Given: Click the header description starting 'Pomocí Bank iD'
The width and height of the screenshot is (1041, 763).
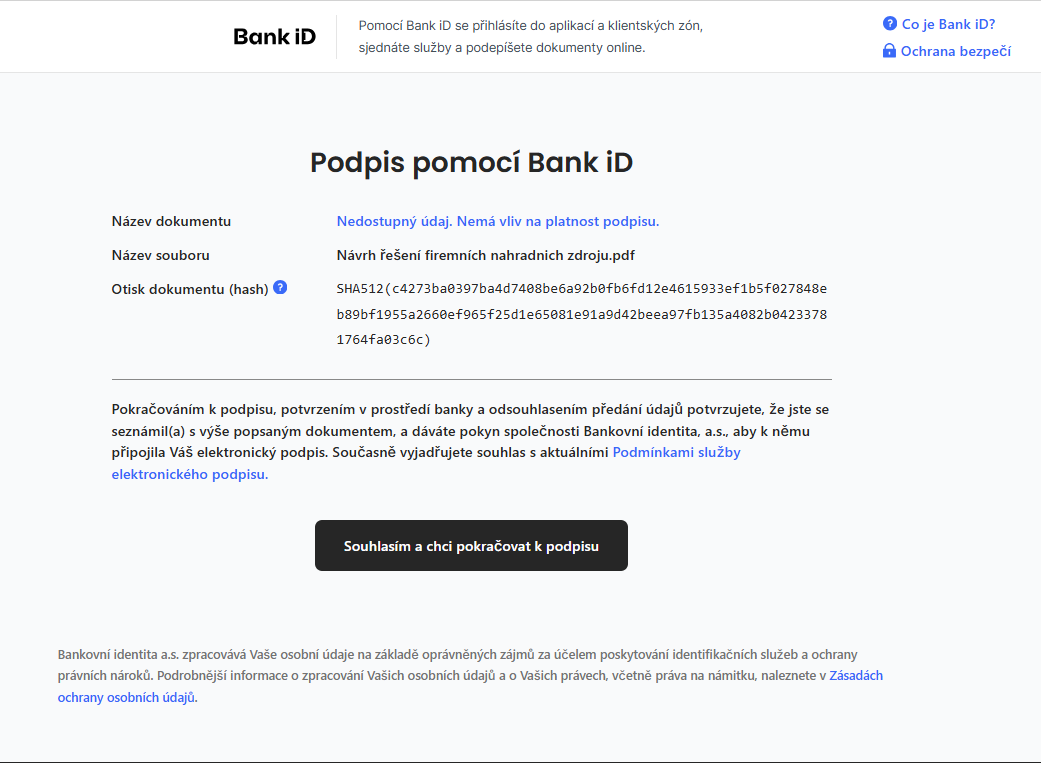Looking at the screenshot, I should click(530, 37).
